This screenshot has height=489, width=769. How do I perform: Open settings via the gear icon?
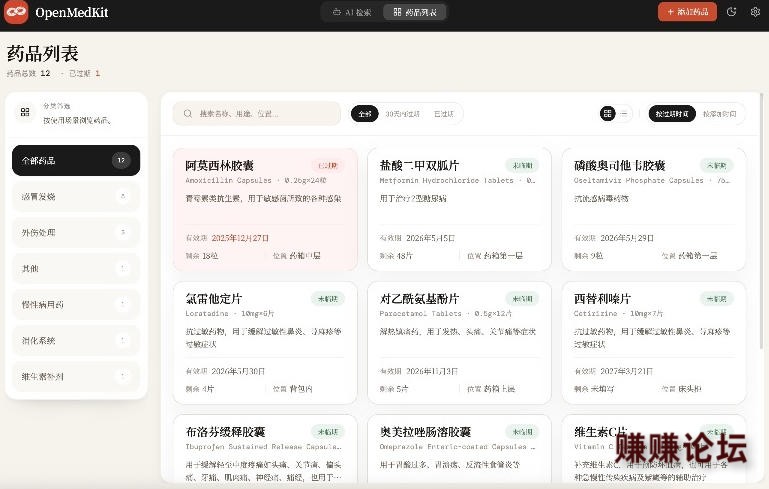(x=755, y=12)
